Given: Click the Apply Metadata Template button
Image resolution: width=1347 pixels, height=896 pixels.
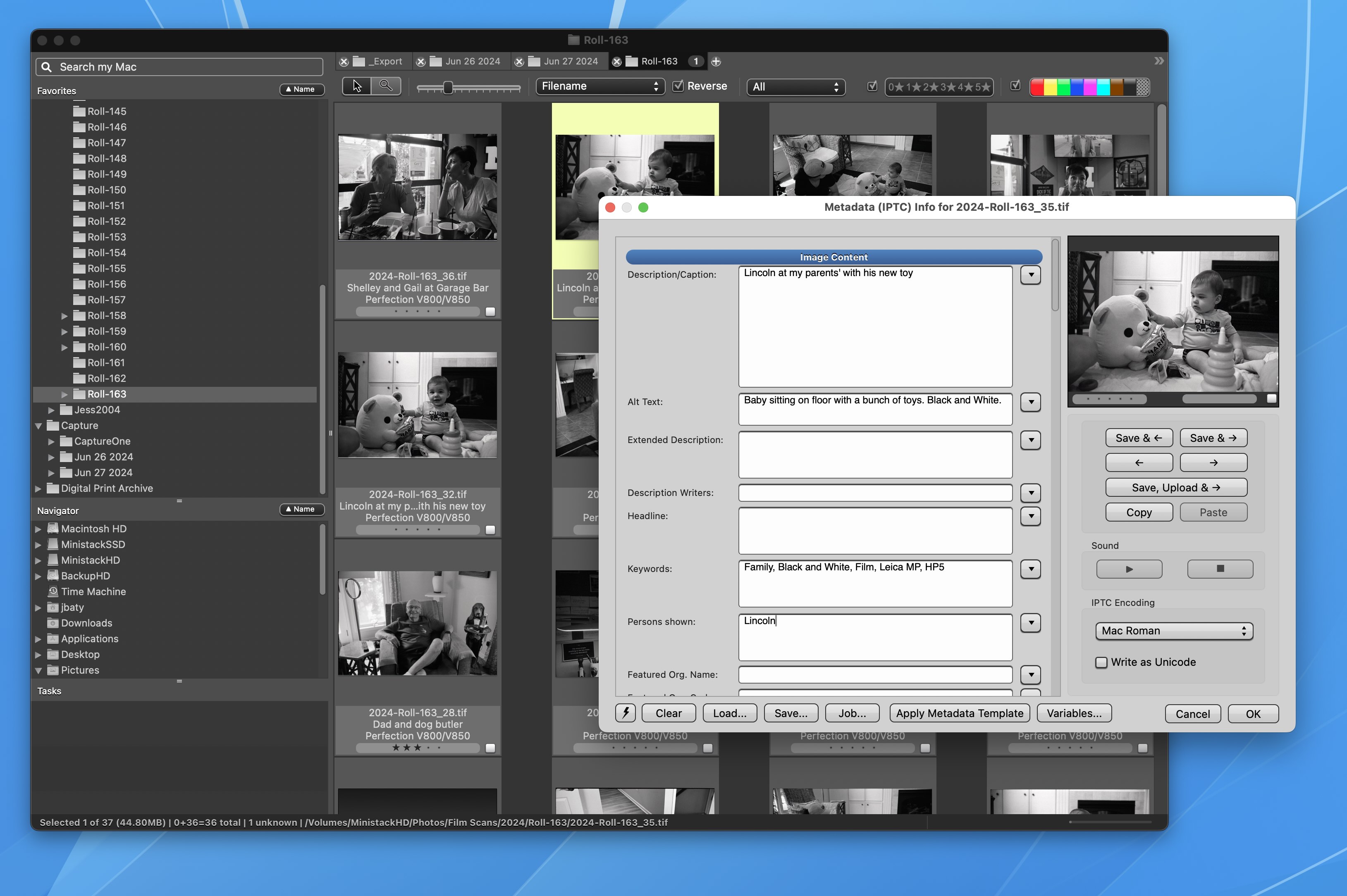Looking at the screenshot, I should [x=959, y=713].
